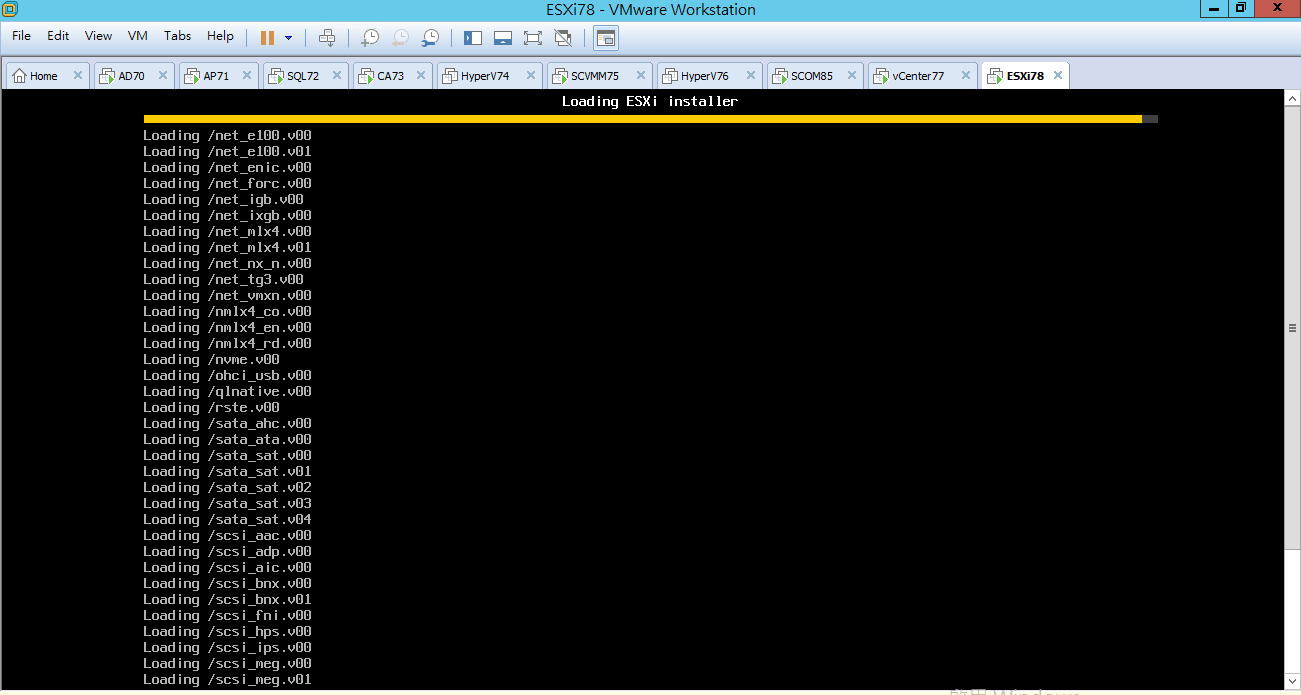
Task: Toggle the console view icon
Action: [606, 38]
